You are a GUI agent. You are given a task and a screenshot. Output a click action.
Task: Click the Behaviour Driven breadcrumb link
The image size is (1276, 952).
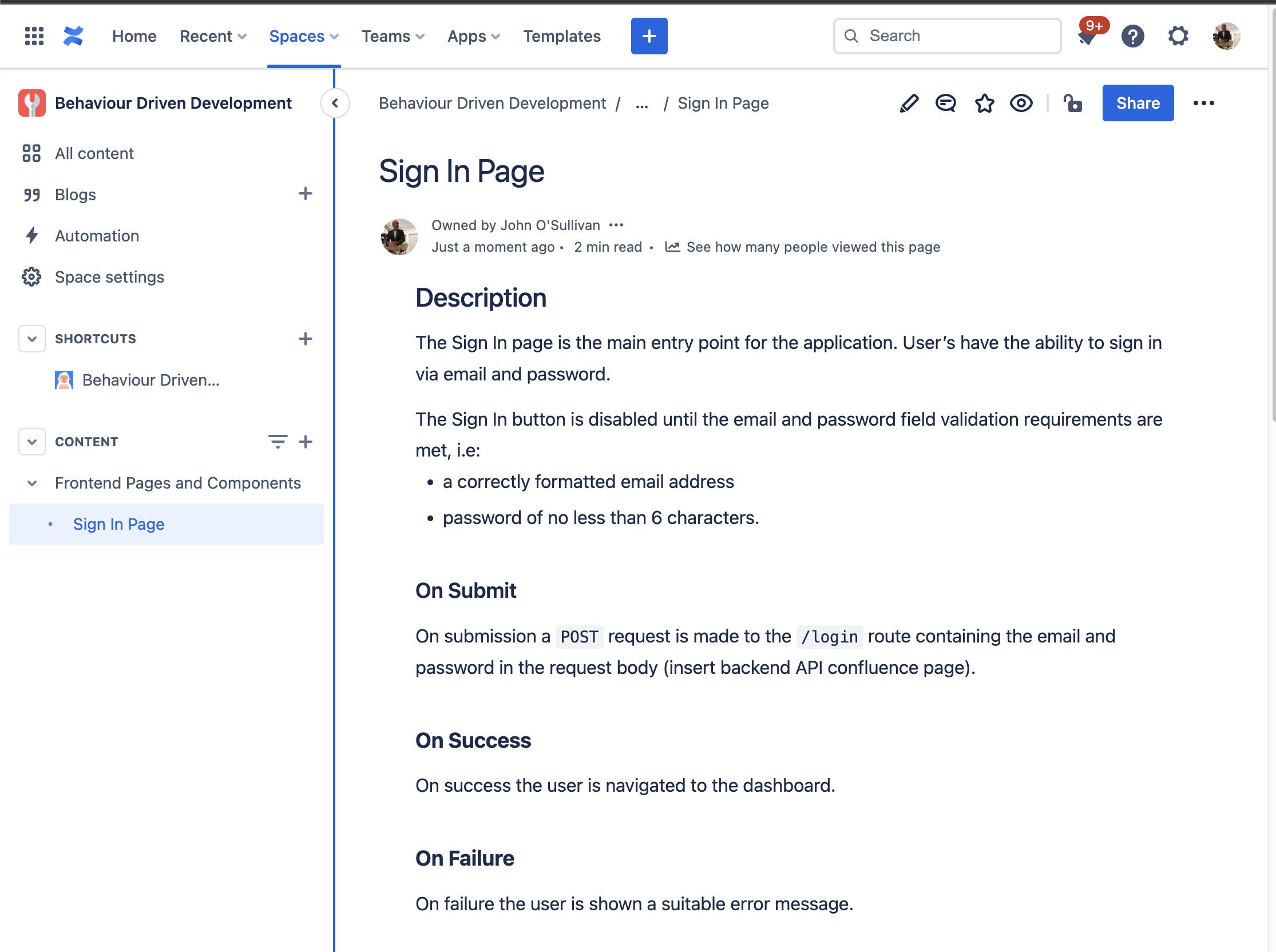(x=492, y=103)
